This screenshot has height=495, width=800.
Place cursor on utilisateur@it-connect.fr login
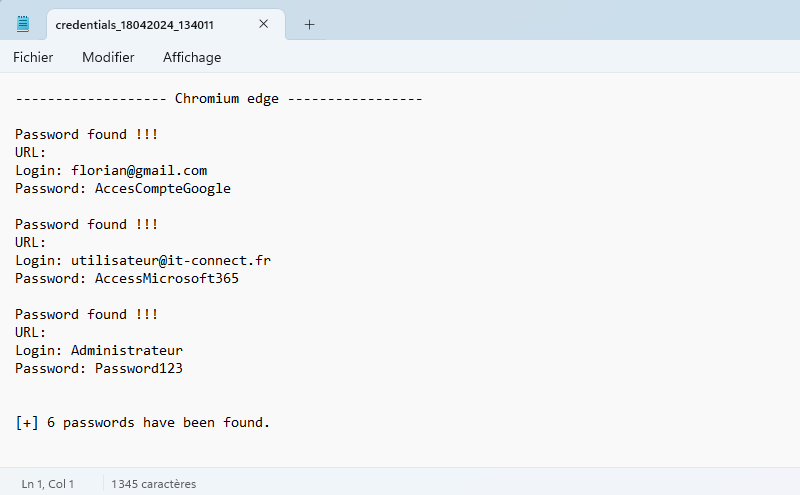click(171, 260)
